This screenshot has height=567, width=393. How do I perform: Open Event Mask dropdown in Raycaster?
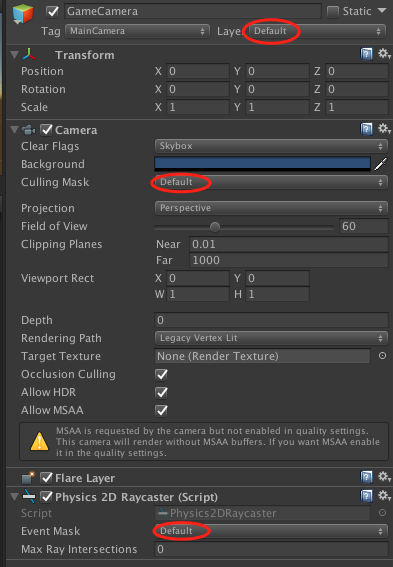271,531
